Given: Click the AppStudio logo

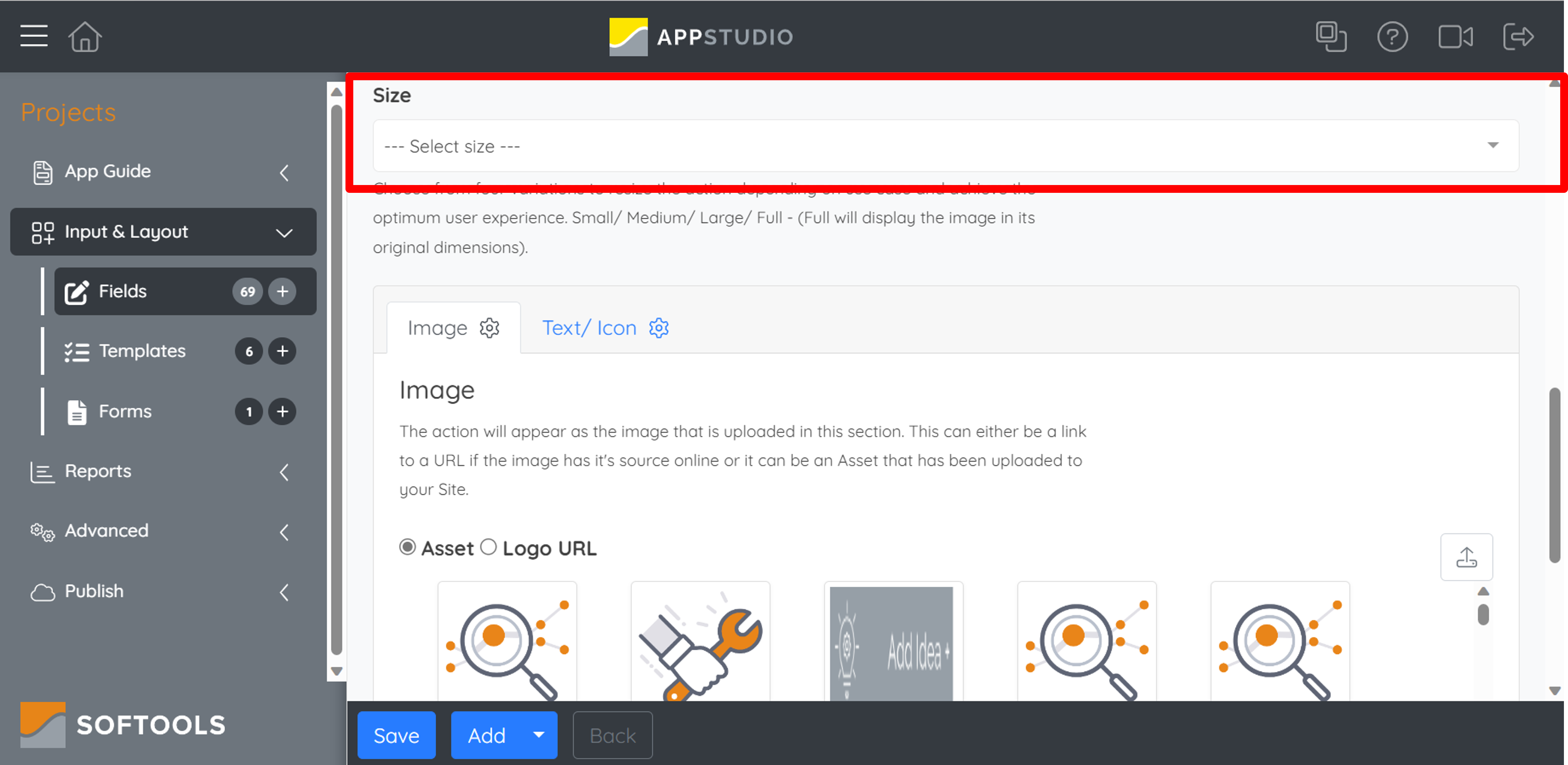Looking at the screenshot, I should pos(701,36).
